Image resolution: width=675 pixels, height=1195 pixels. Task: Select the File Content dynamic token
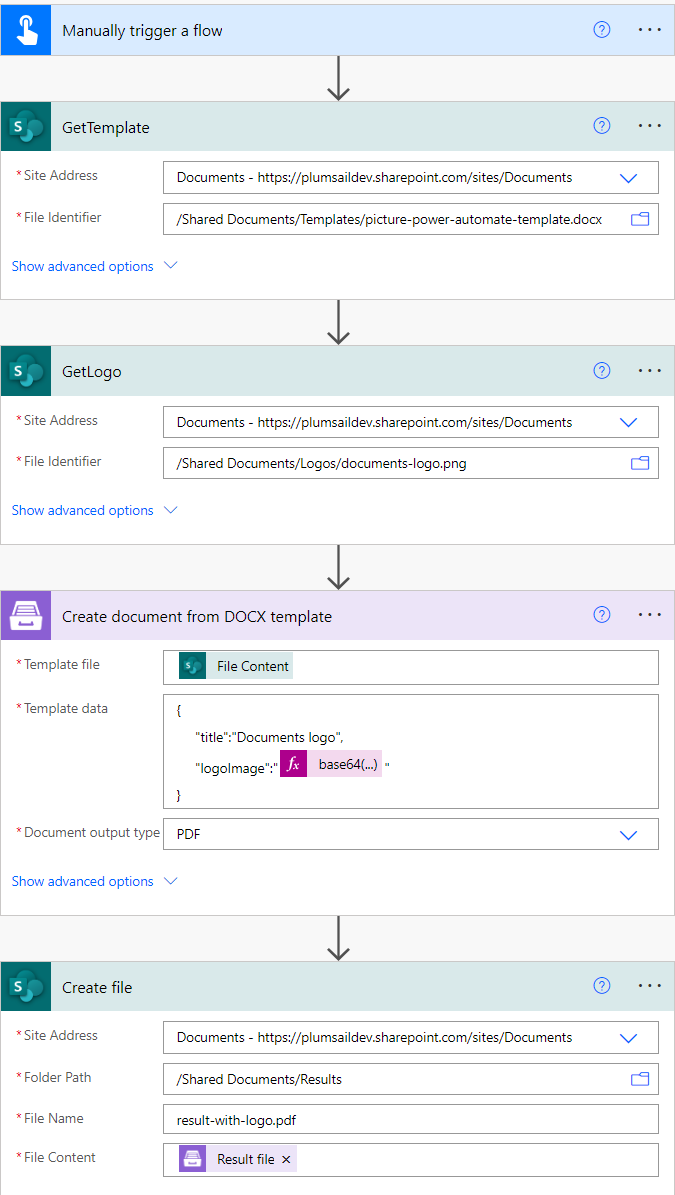235,666
